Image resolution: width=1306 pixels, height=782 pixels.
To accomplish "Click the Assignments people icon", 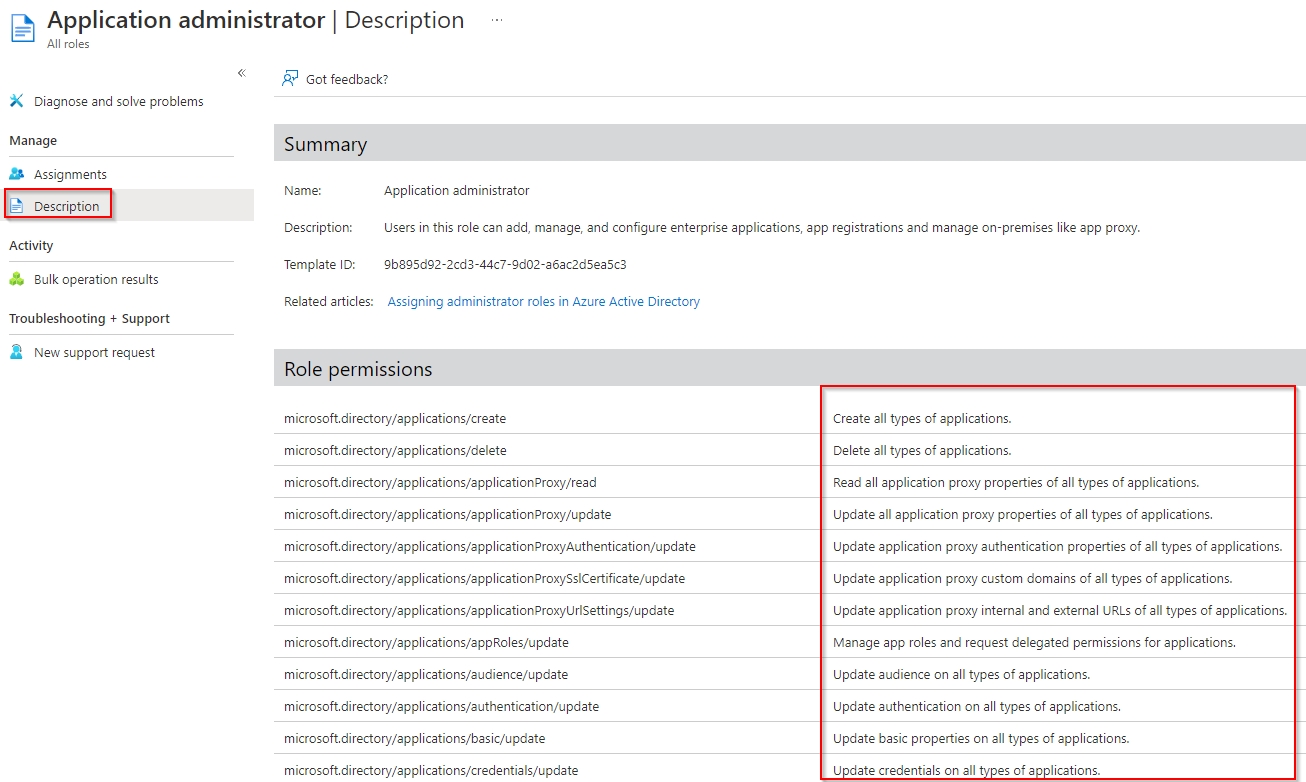I will [x=16, y=174].
